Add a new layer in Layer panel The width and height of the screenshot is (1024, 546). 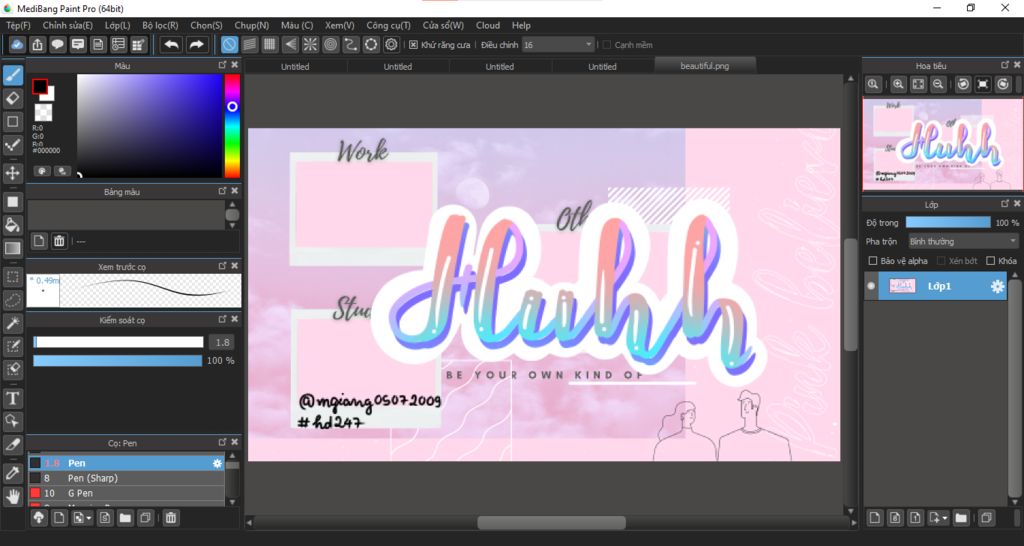pos(874,518)
